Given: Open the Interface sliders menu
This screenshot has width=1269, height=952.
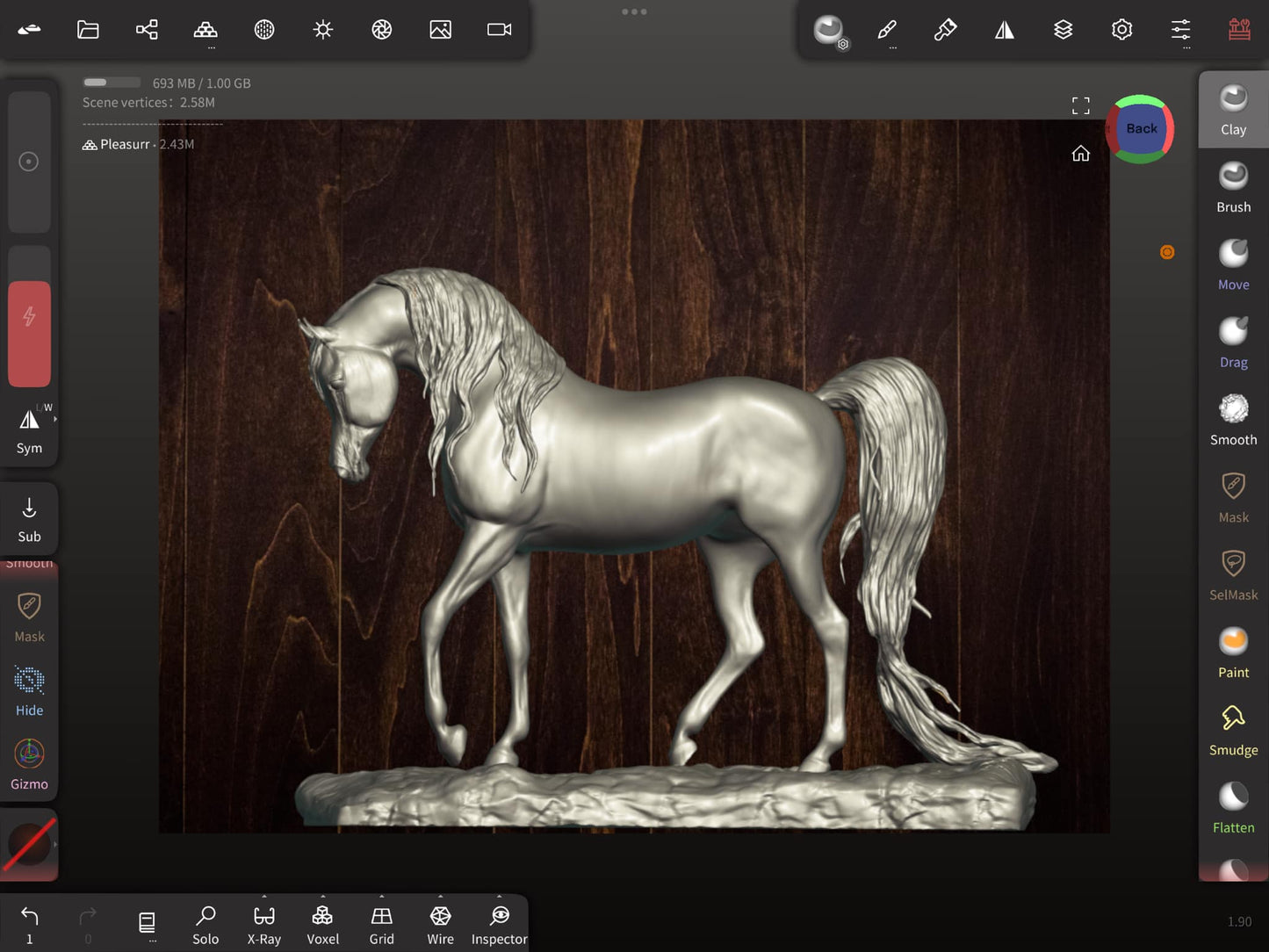Looking at the screenshot, I should point(1181,30).
